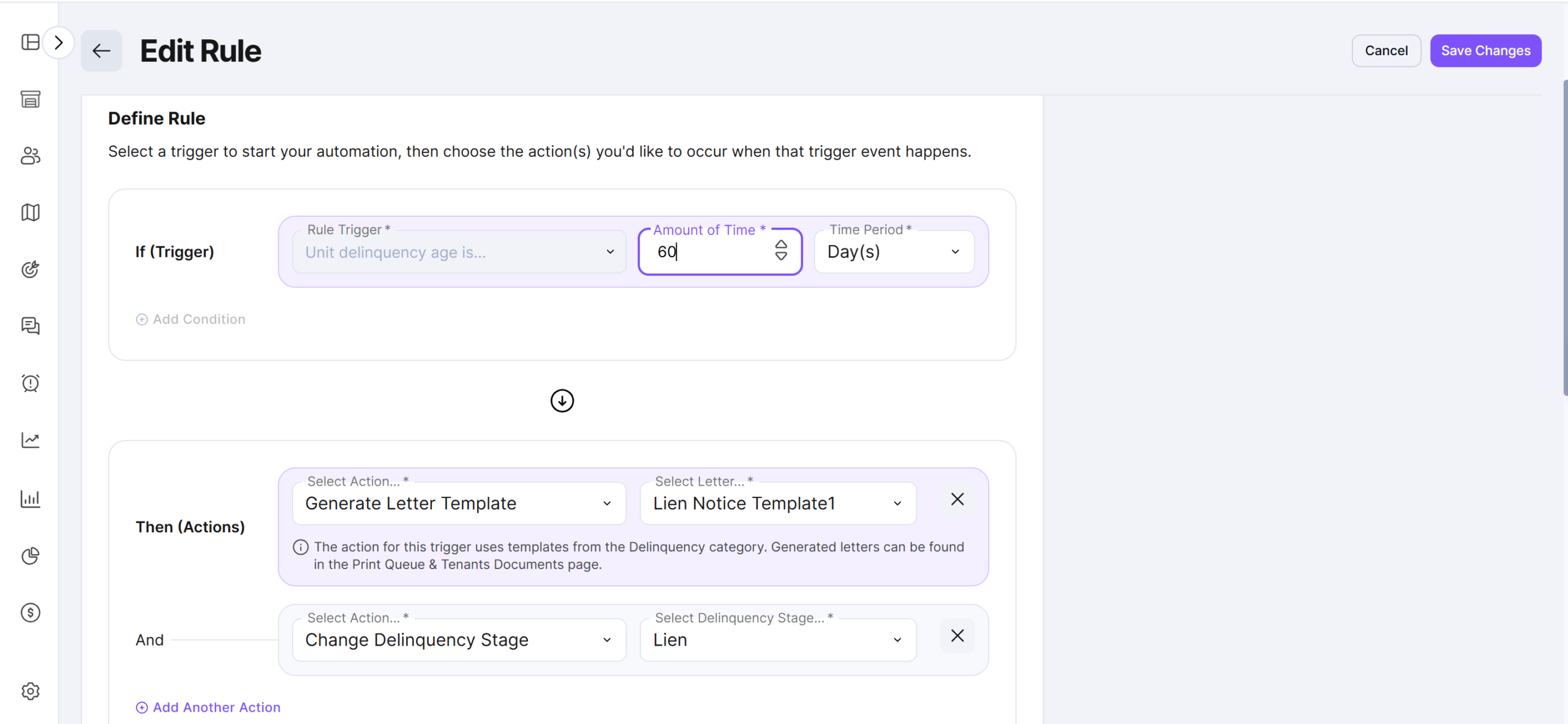The width and height of the screenshot is (1568, 724).
Task: Open the alarm clock alert icon in the sidebar
Action: click(x=30, y=383)
